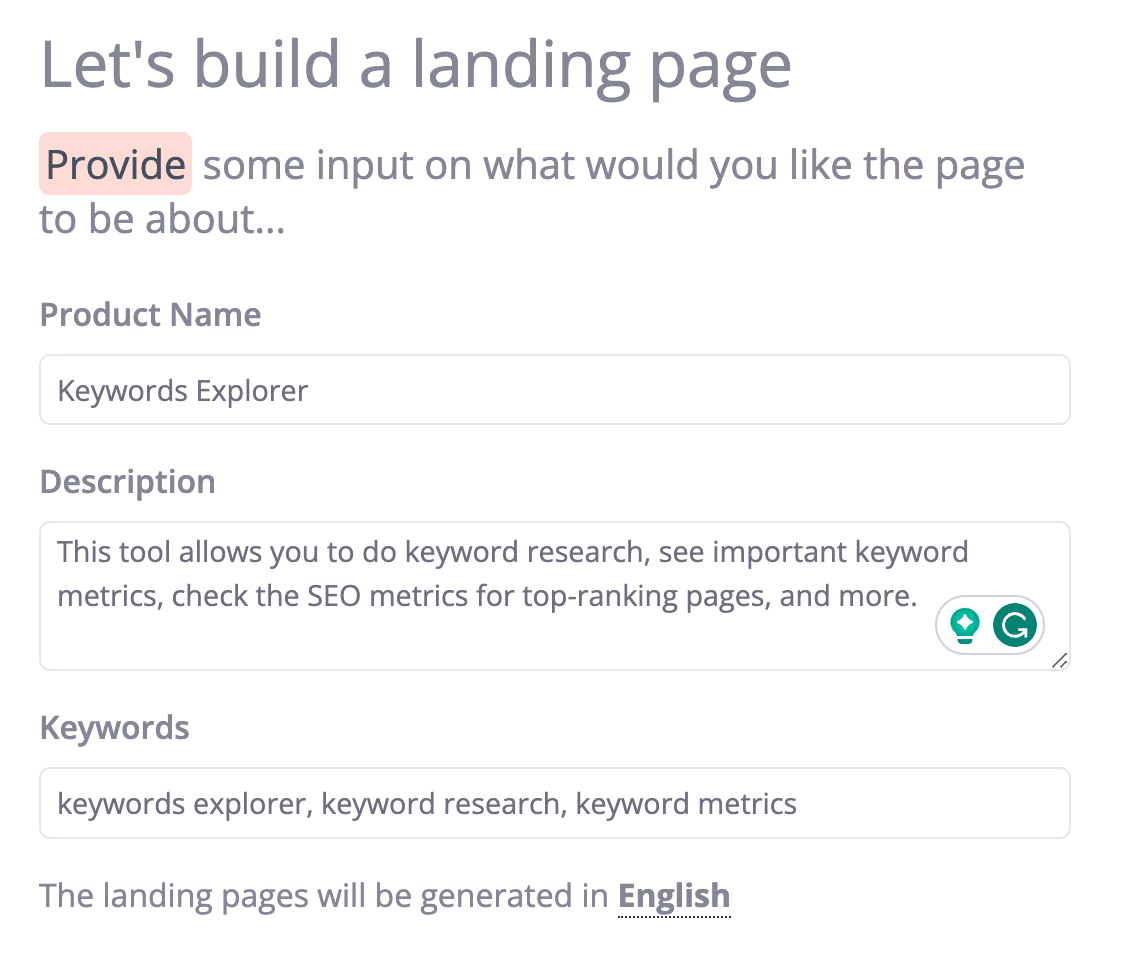Click the Product Name label
Screen dimensions: 1122x966
150,315
